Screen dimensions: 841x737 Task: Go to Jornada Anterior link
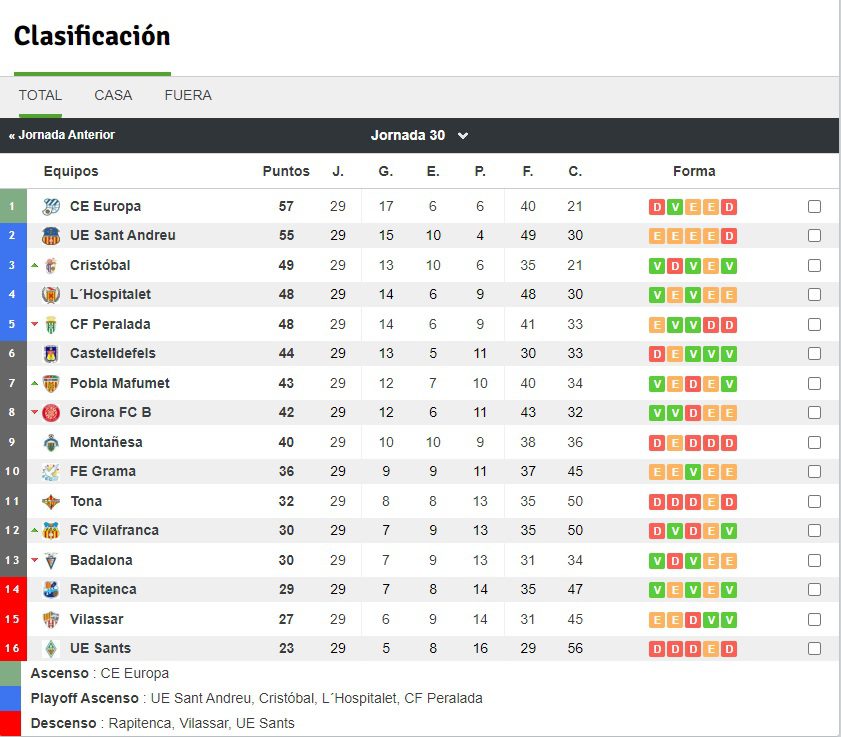click(62, 135)
